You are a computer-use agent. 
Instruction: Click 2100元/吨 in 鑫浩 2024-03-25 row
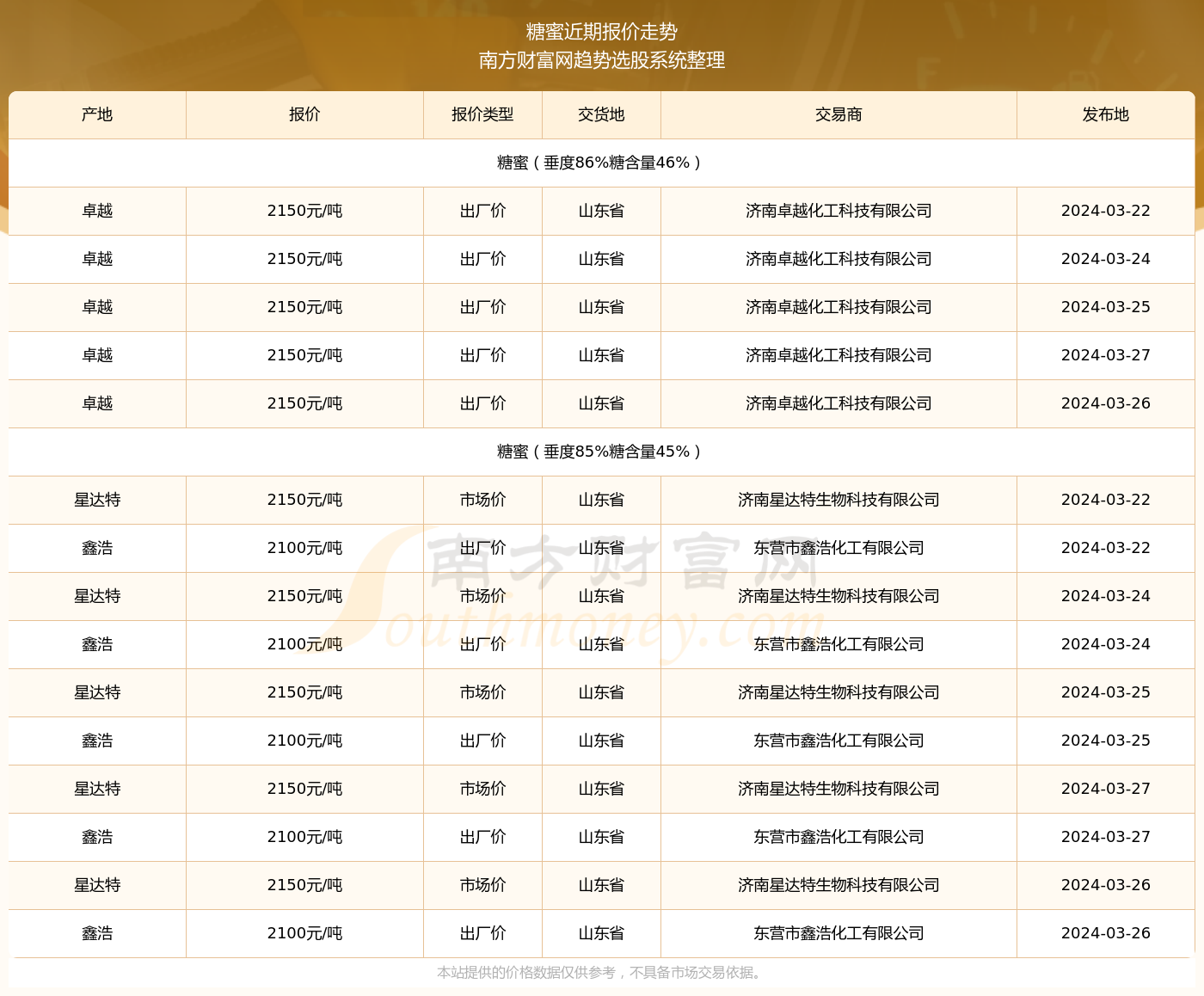[x=304, y=741]
